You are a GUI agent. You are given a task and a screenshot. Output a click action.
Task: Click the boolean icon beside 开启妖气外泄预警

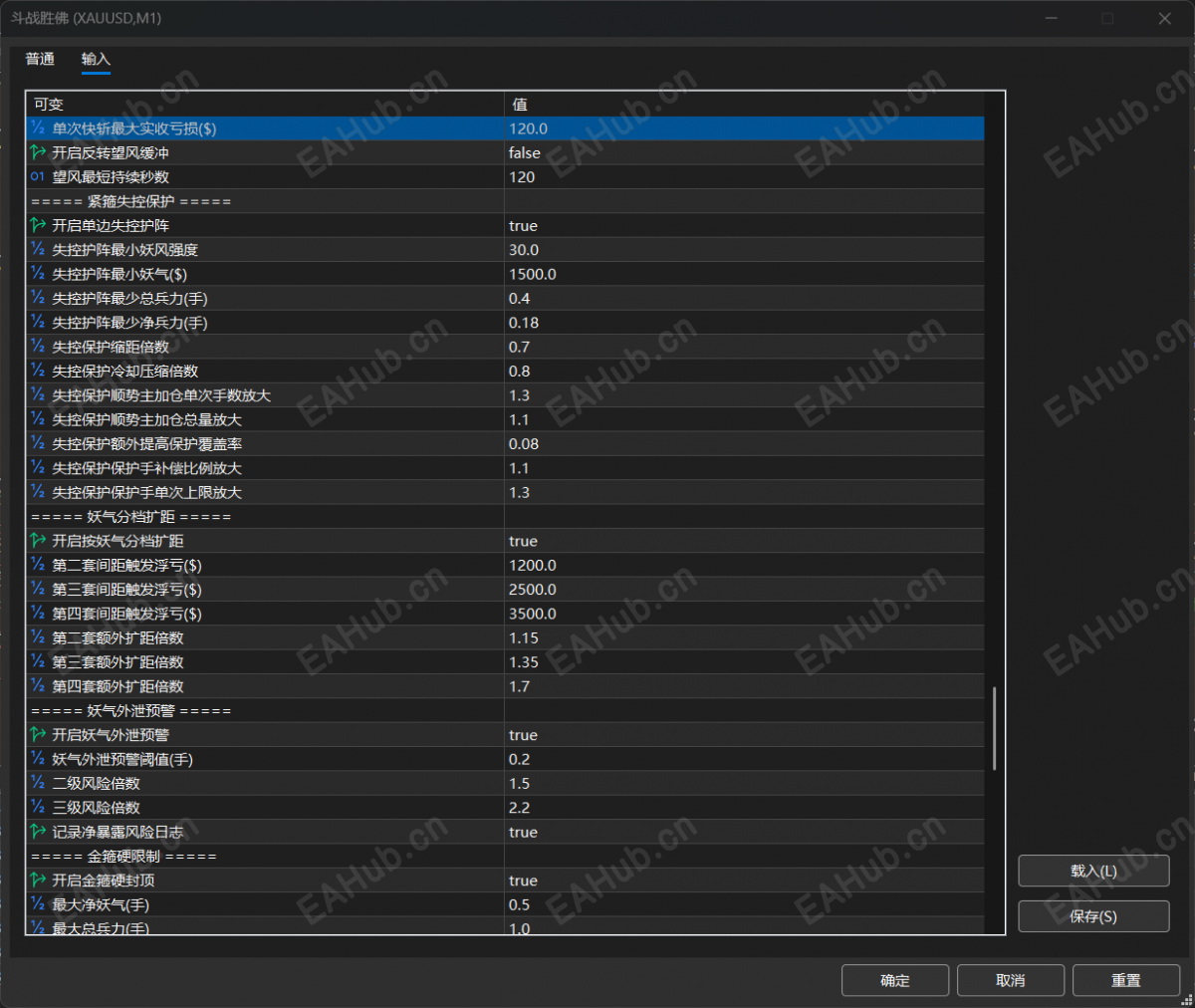(38, 734)
